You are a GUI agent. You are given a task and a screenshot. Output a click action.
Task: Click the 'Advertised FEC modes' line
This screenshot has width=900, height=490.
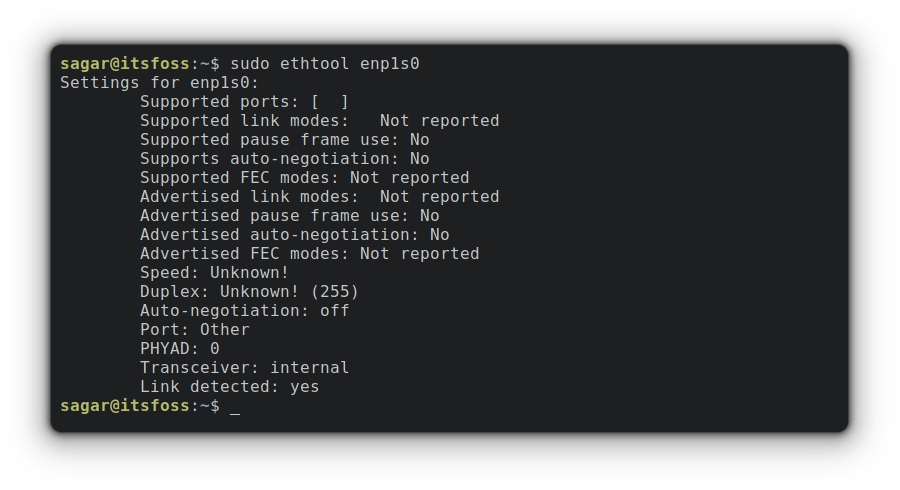click(309, 254)
